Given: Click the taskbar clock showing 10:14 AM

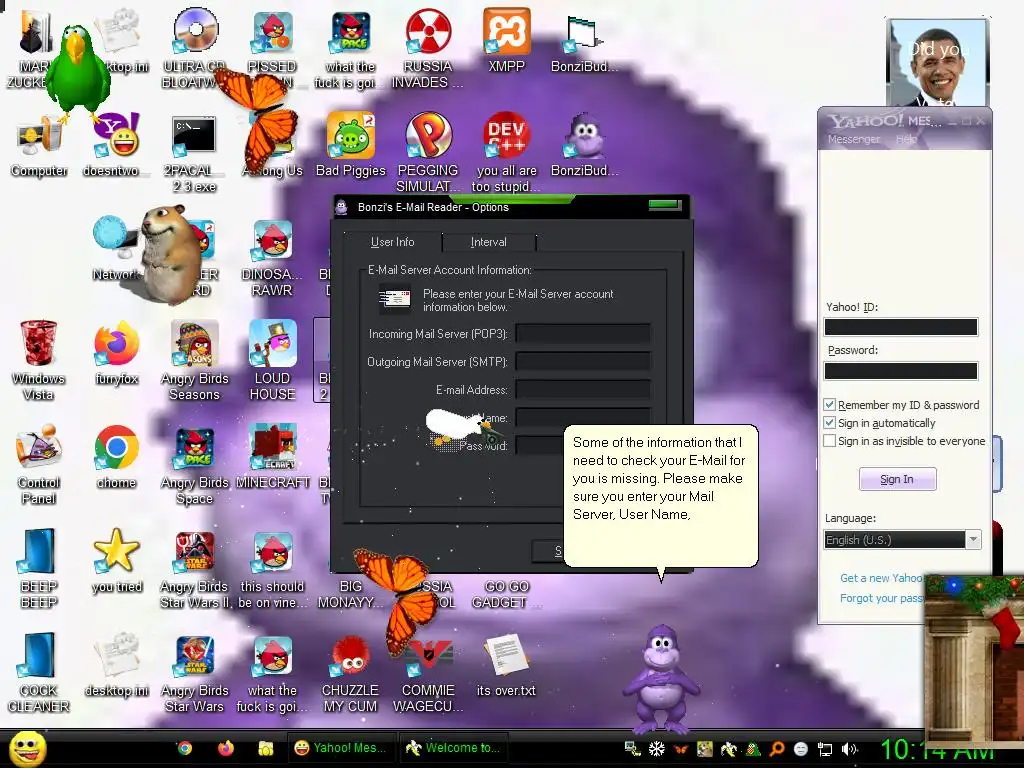Looking at the screenshot, I should coord(938,750).
